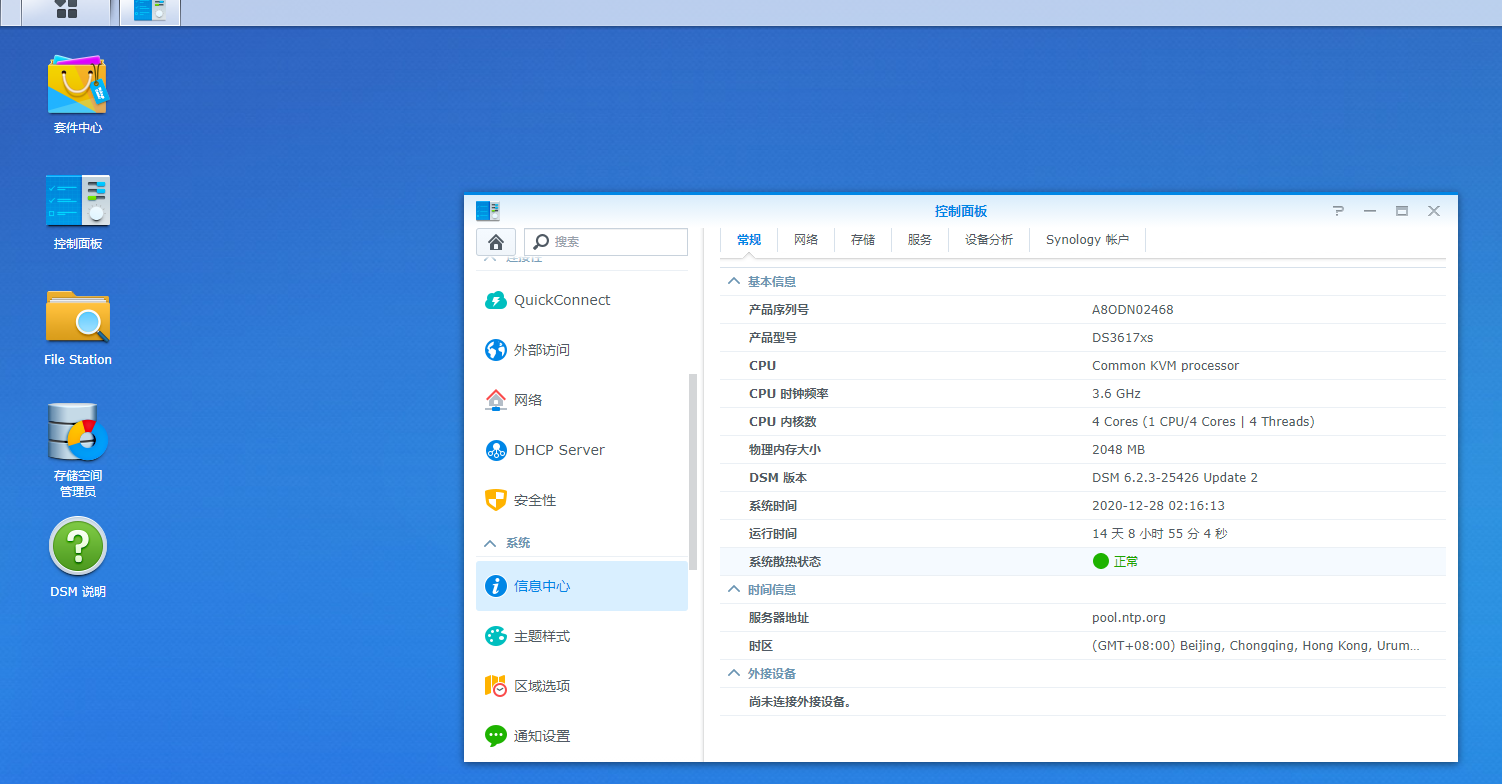Viewport: 1502px width, 784px height.
Task: Collapse the 时间信息 section
Action: pyautogui.click(x=734, y=590)
